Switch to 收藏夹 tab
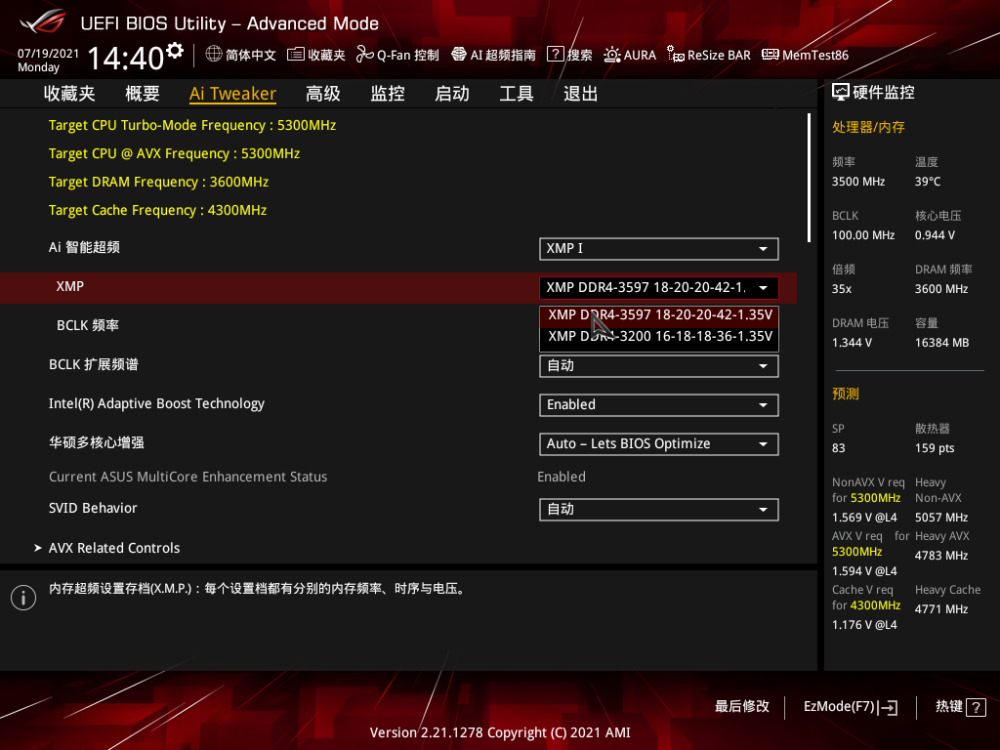 [x=70, y=94]
